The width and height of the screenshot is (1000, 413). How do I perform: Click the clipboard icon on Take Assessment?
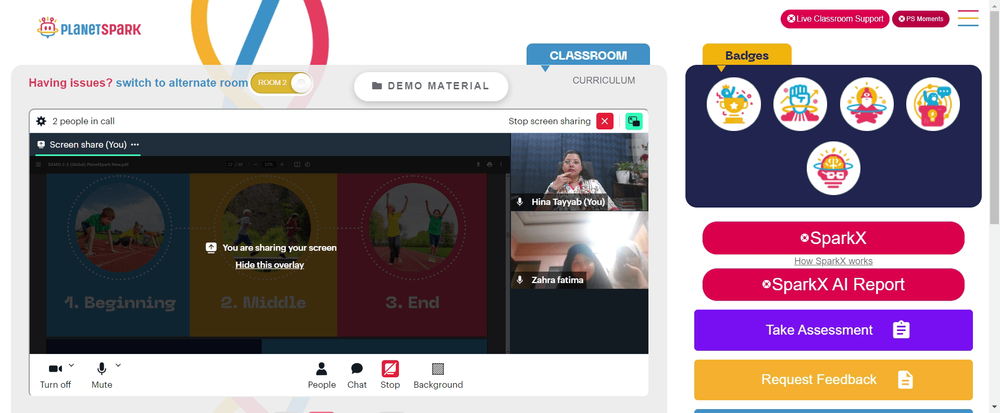click(x=901, y=330)
